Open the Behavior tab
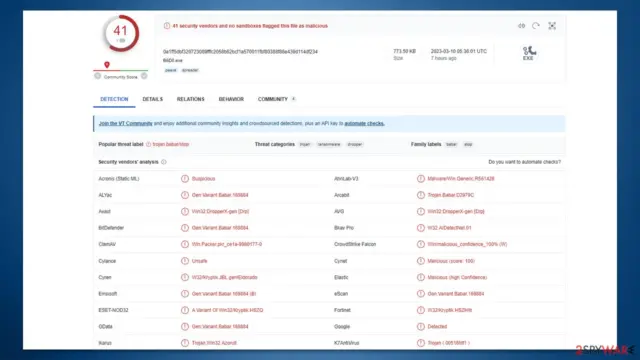 [x=231, y=99]
